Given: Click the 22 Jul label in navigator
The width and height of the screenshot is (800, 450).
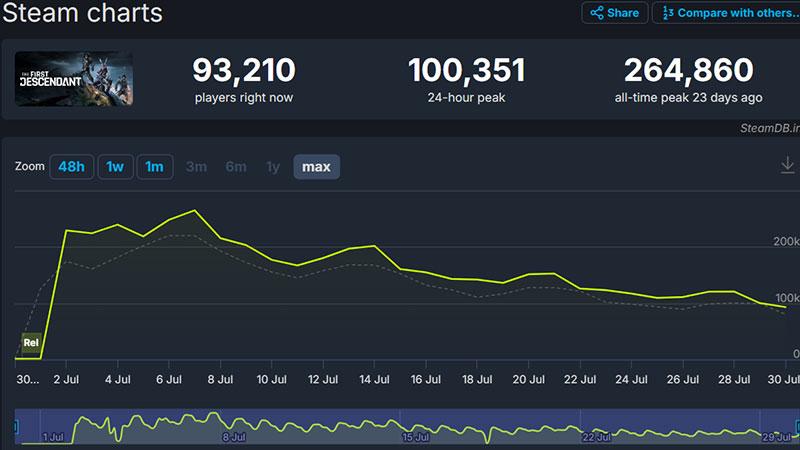Looking at the screenshot, I should coord(596,437).
